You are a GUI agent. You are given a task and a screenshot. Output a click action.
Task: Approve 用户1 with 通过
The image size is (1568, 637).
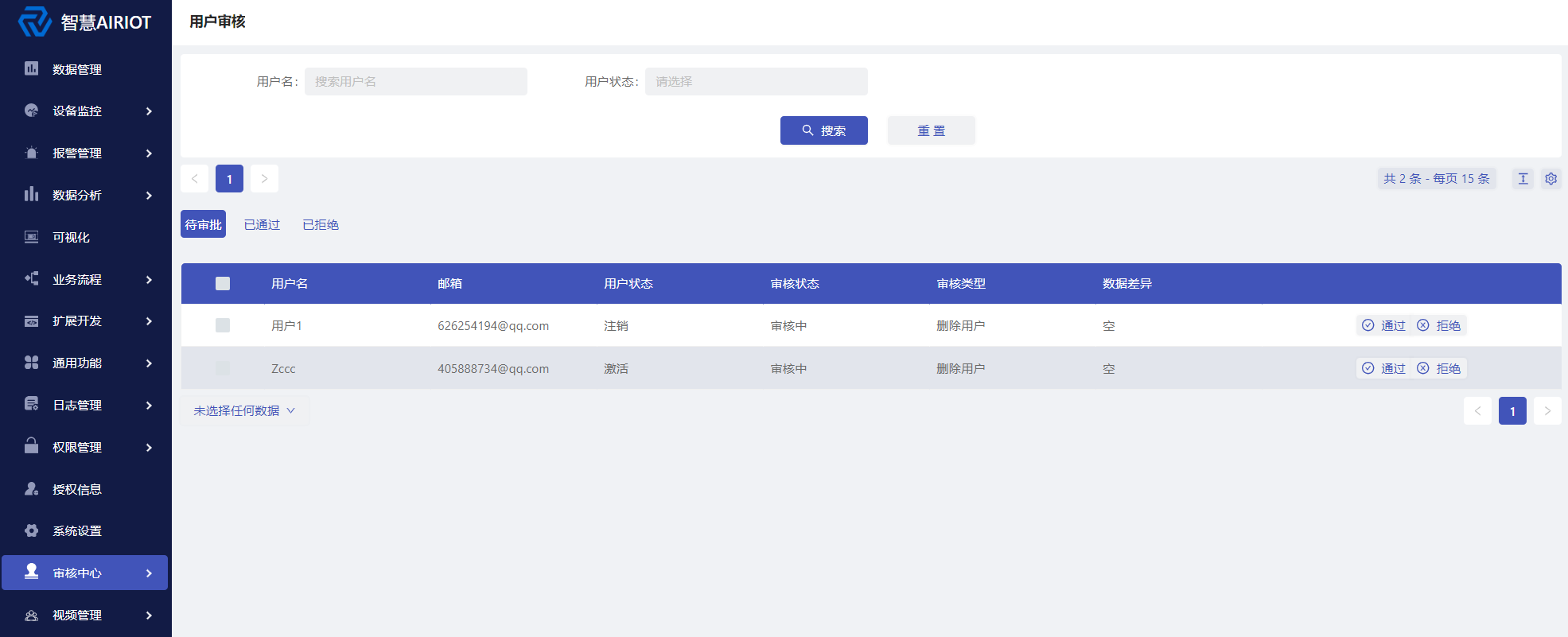[1383, 325]
